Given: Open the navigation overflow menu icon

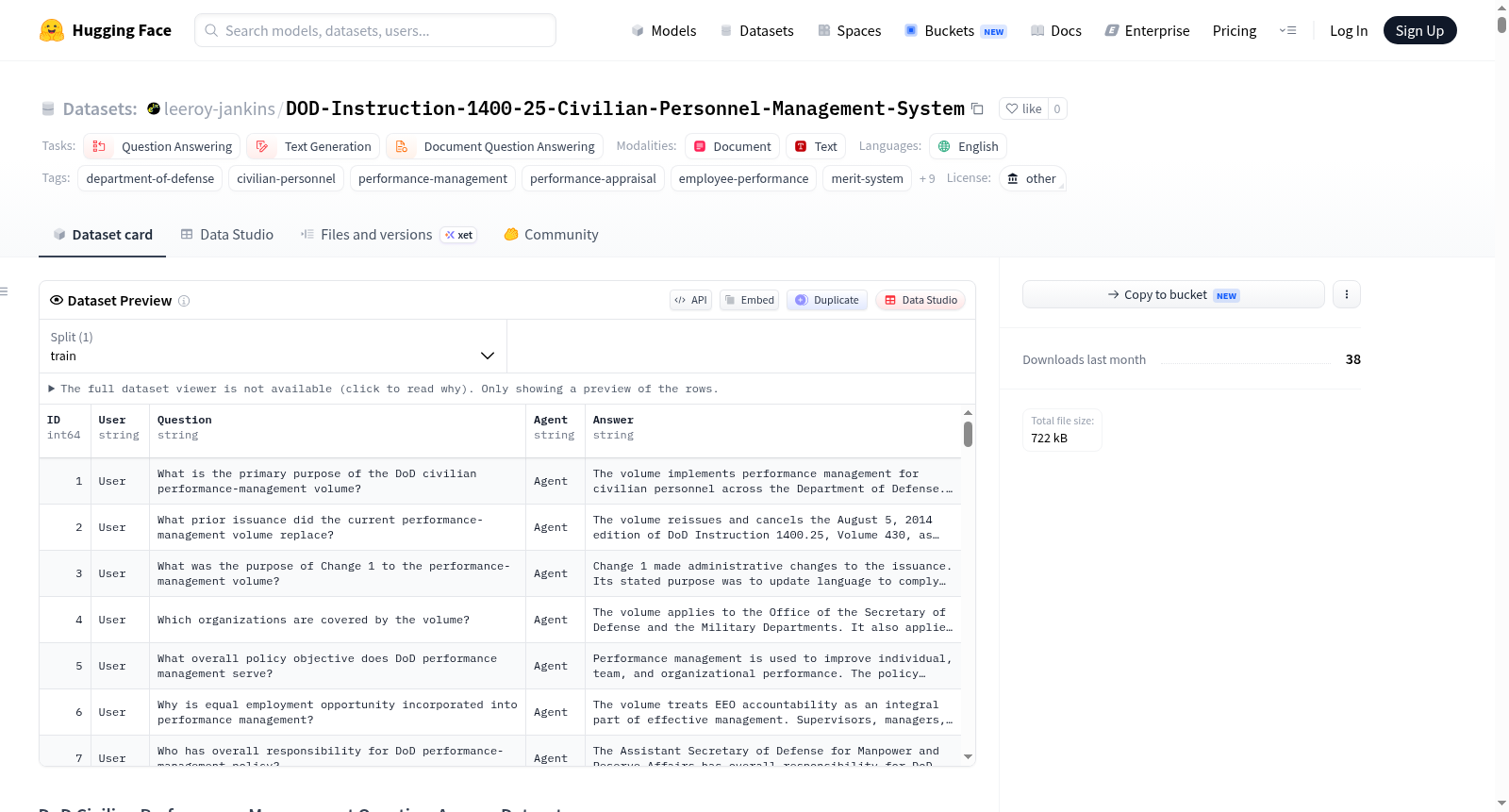Looking at the screenshot, I should click(x=1287, y=30).
